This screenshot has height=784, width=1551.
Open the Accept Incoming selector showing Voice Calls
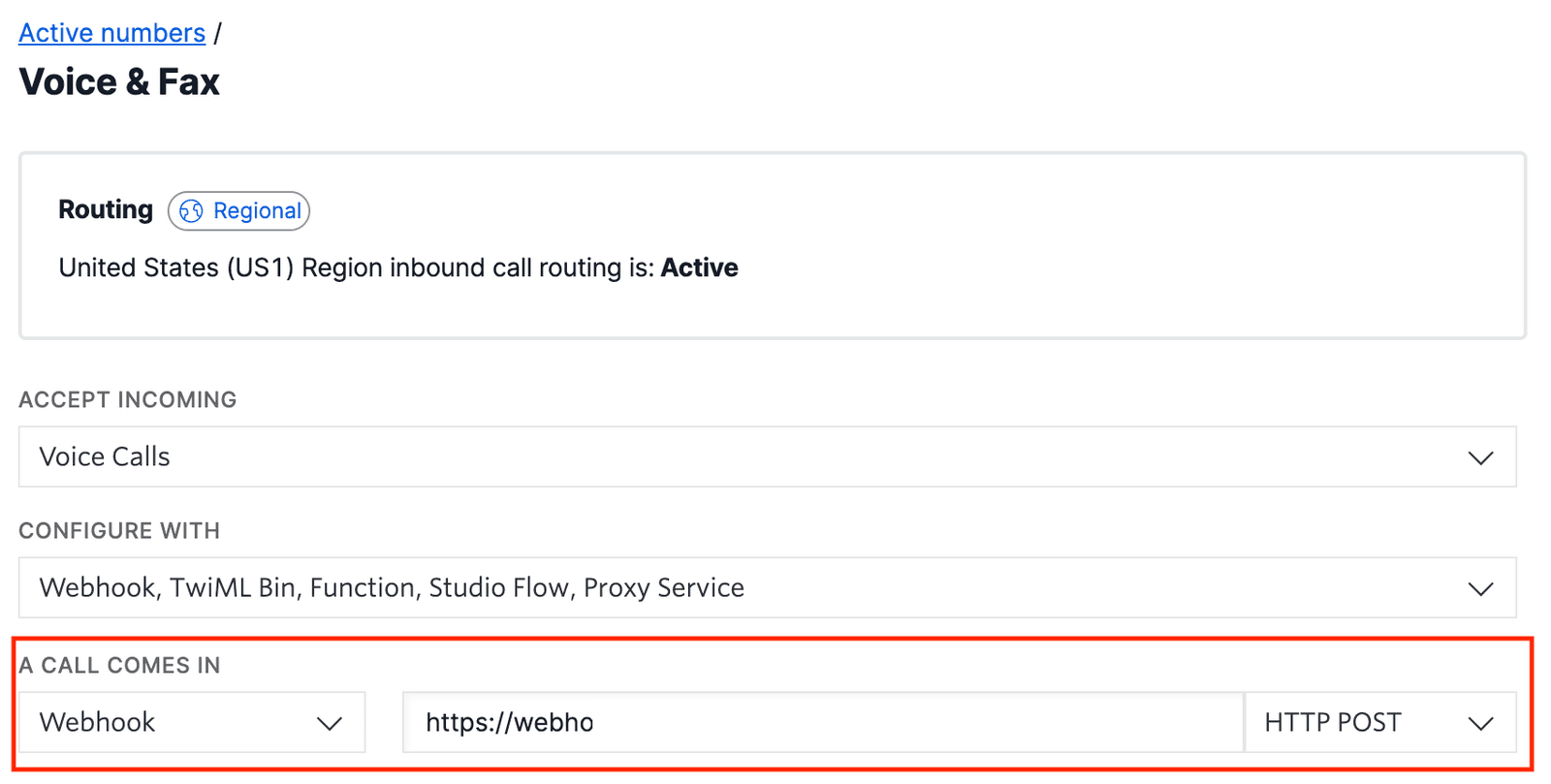[766, 456]
